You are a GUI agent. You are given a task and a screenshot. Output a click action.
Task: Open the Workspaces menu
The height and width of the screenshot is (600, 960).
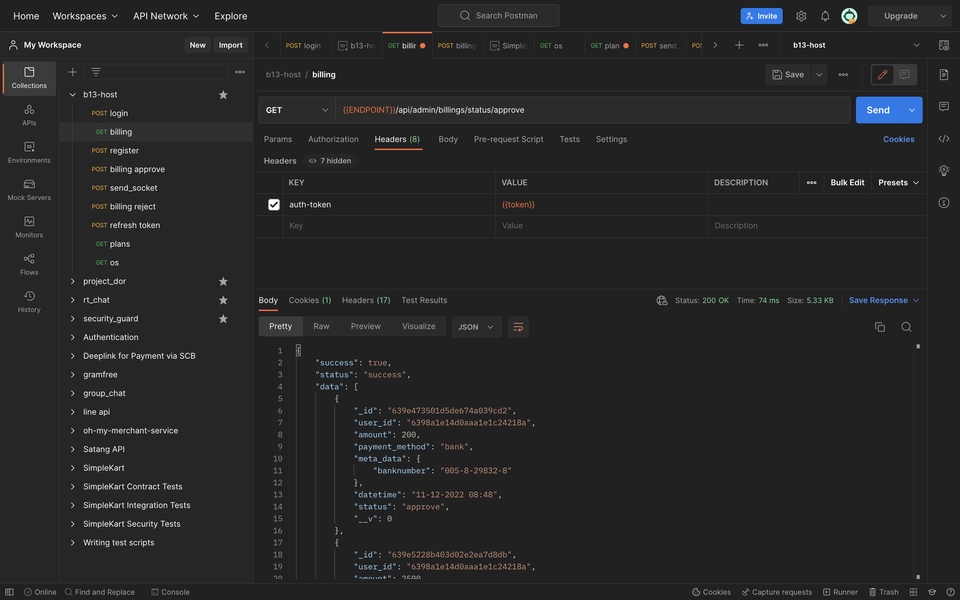[85, 16]
